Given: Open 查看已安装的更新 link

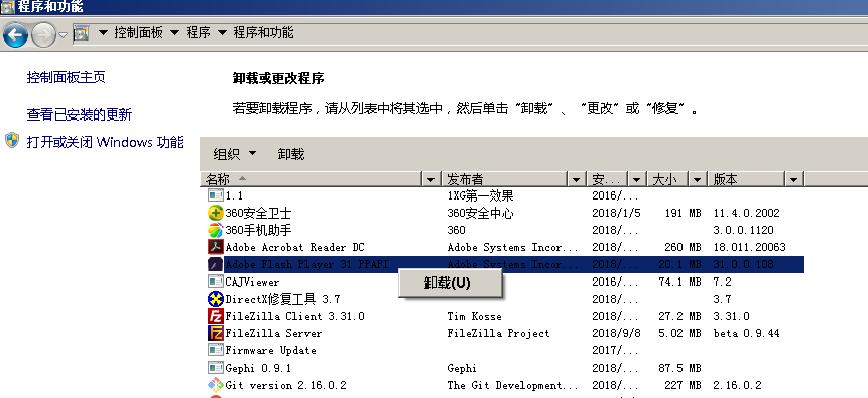Looking at the screenshot, I should coord(79,115).
